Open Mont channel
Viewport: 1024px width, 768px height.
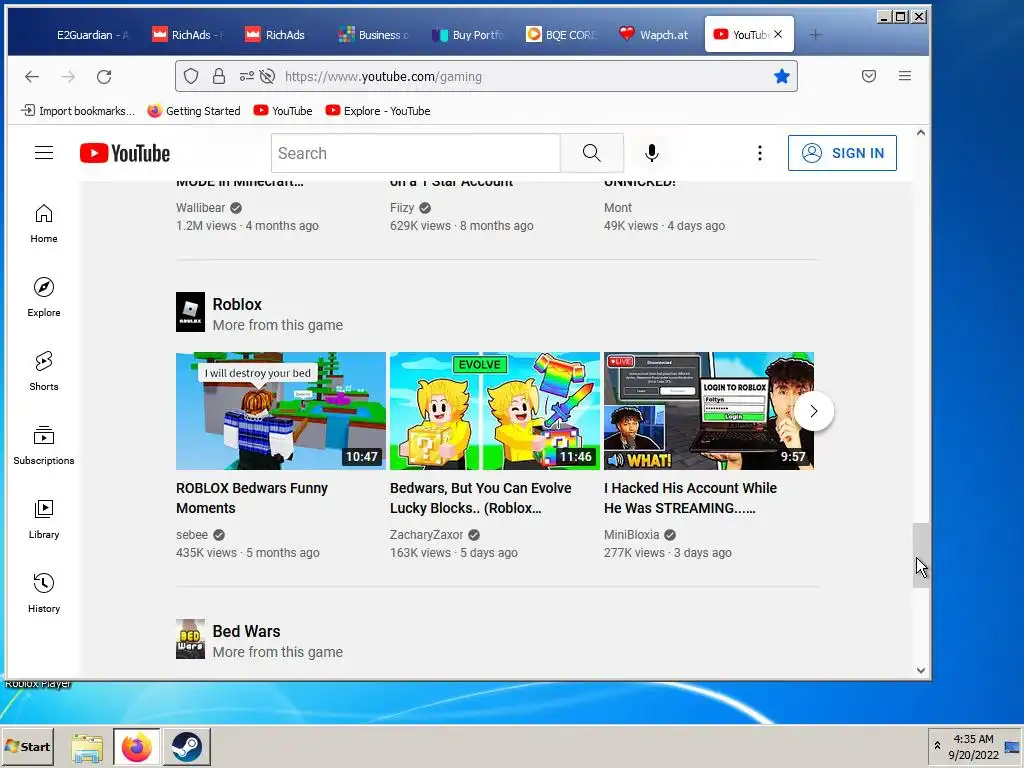point(618,207)
